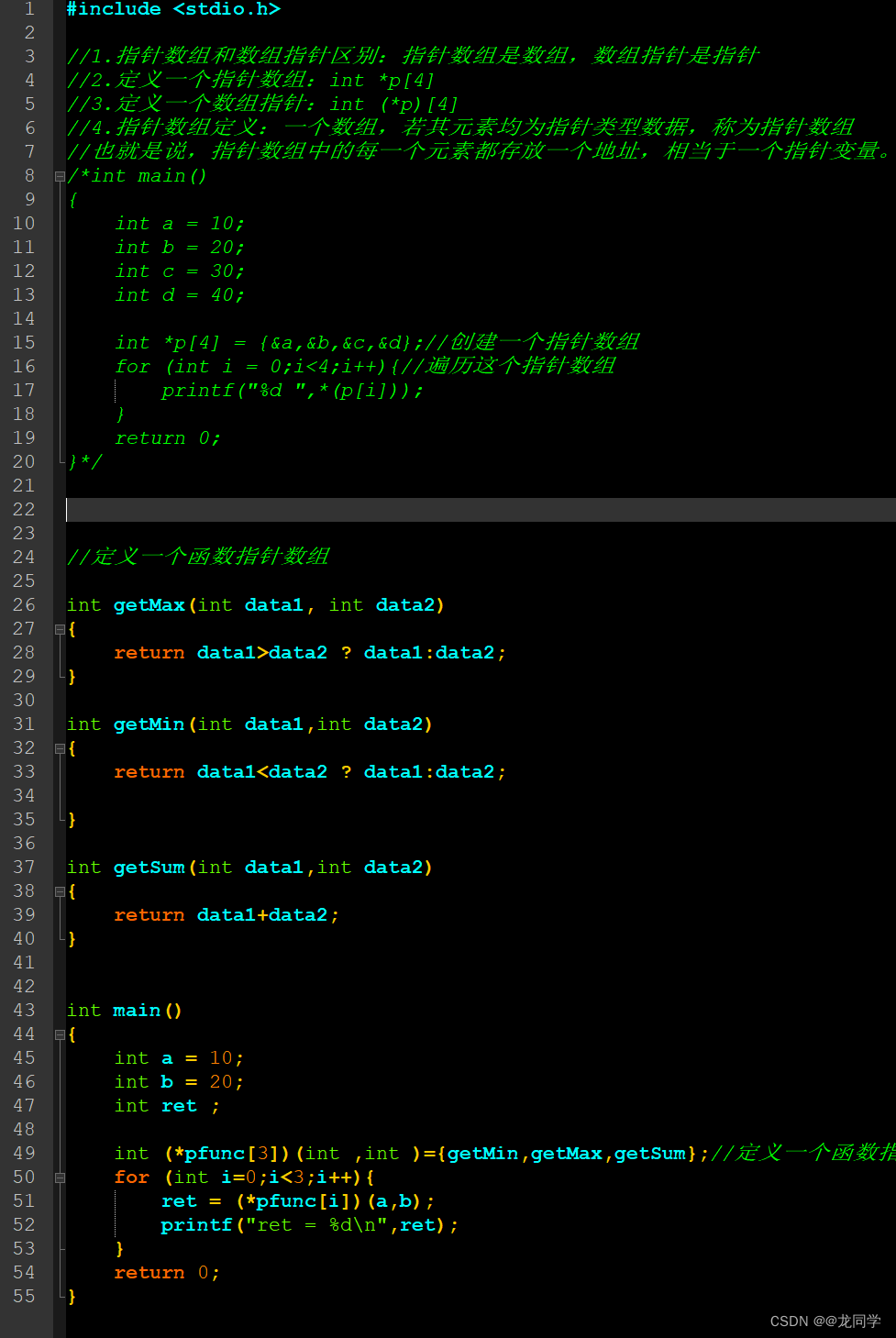
Task: Click commented 'for (int i = 0;i<4;i++)' on line 16
Action: pos(251,367)
